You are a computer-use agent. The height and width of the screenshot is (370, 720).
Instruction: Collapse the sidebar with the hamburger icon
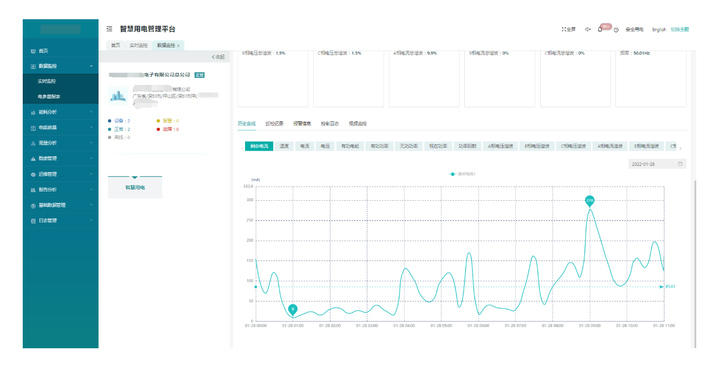pyautogui.click(x=109, y=29)
